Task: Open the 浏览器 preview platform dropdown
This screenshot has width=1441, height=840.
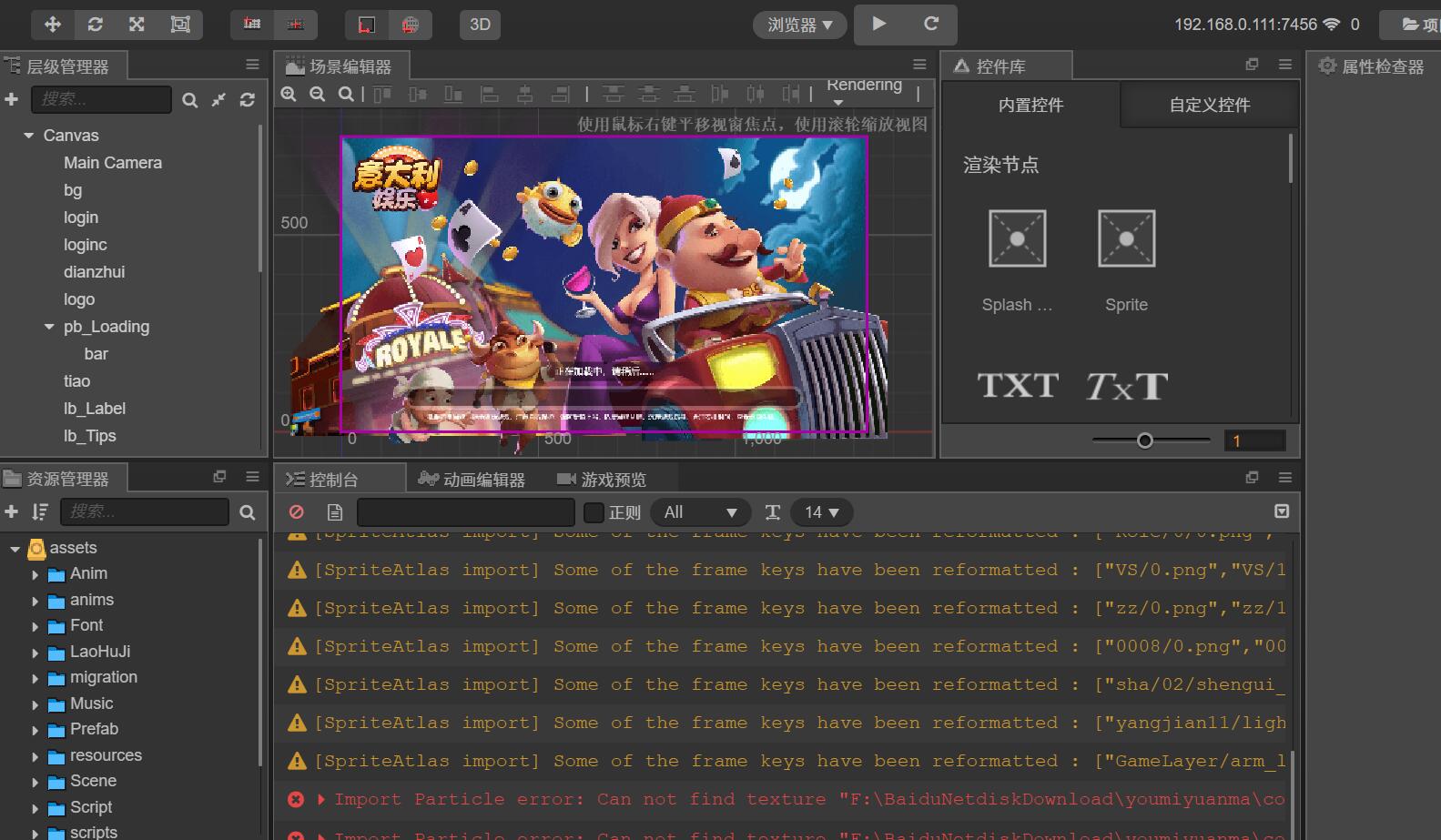Action: [799, 25]
